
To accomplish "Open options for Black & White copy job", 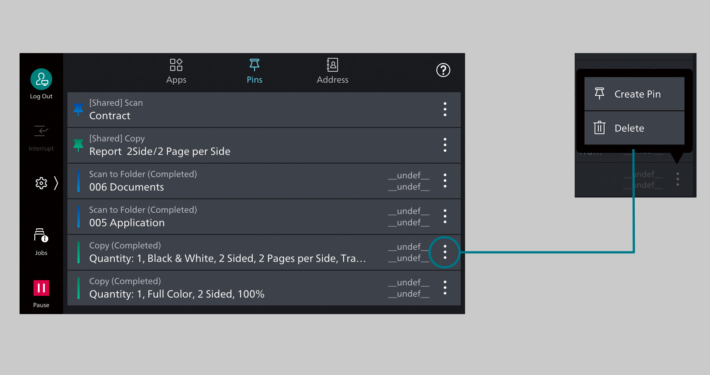I will tap(445, 252).
